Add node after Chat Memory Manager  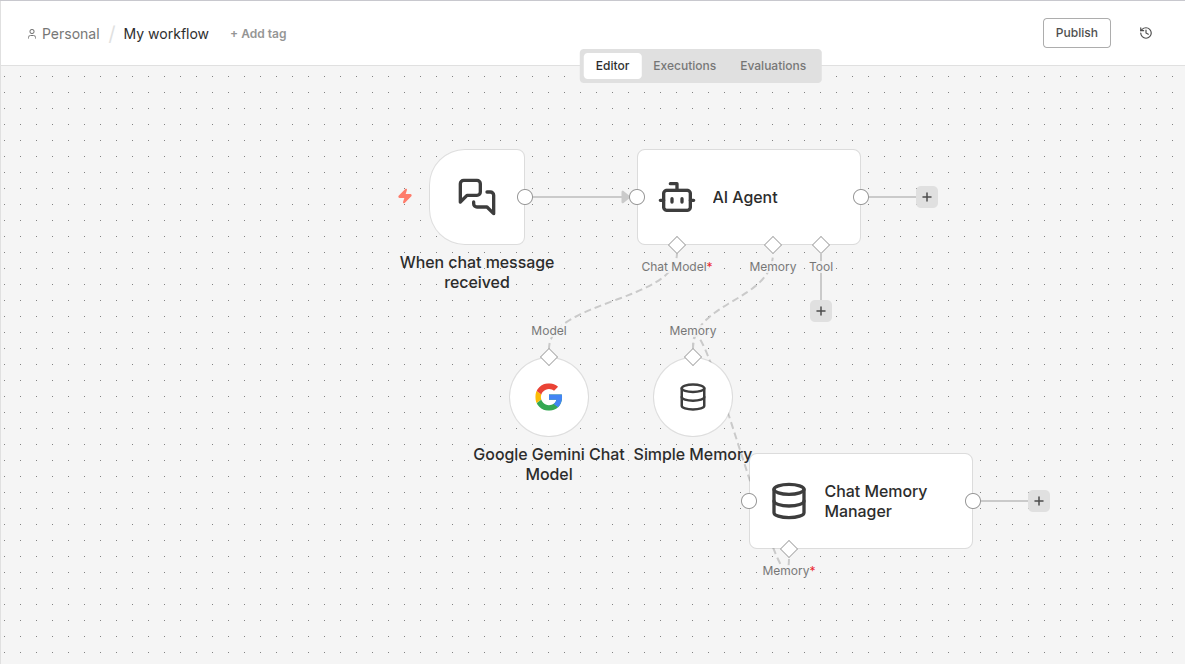tap(1039, 501)
